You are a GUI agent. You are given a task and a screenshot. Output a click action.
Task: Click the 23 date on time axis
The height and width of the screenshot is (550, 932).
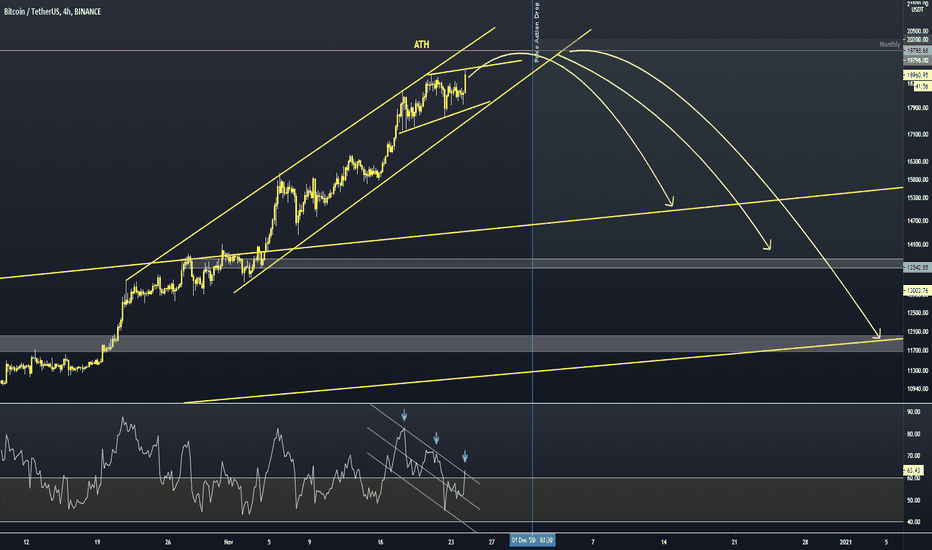pyautogui.click(x=452, y=542)
